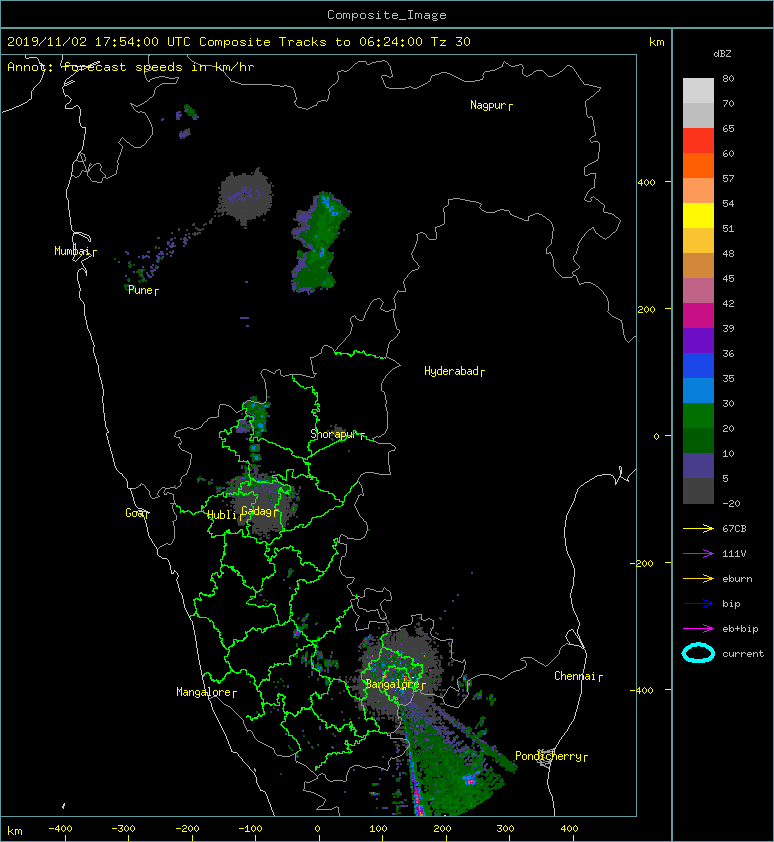774x842 pixels.
Task: Click the cyan current ellipse icon
Action: (698, 653)
